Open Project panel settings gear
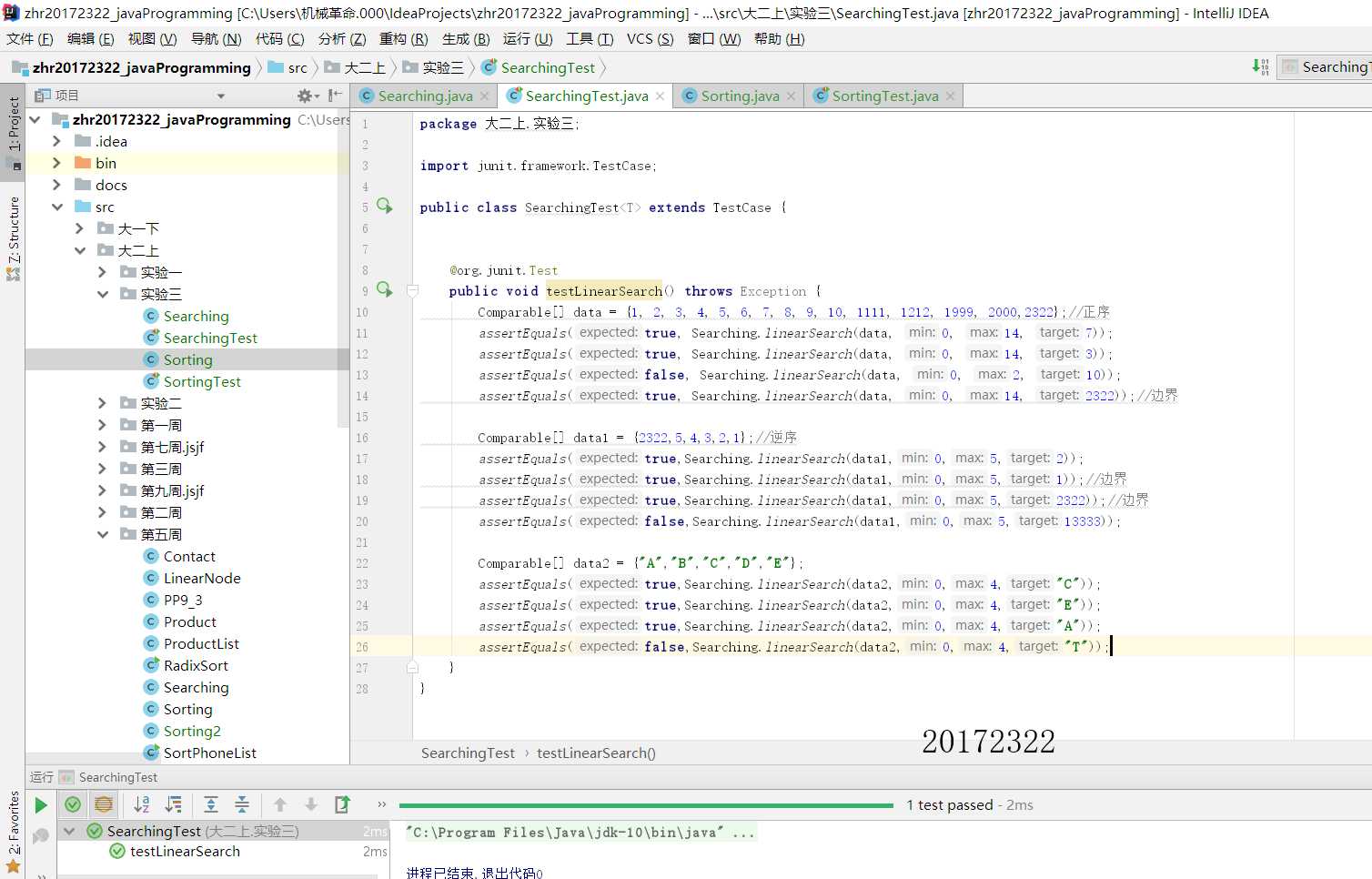The width and height of the screenshot is (1372, 879). click(306, 96)
